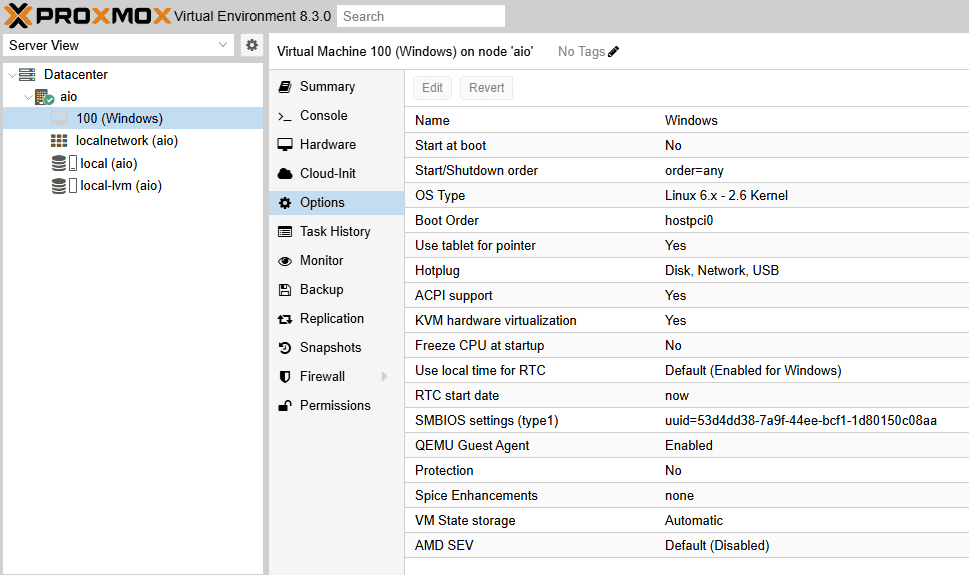
Task: Click the localnetwork grid icon
Action: point(59,140)
